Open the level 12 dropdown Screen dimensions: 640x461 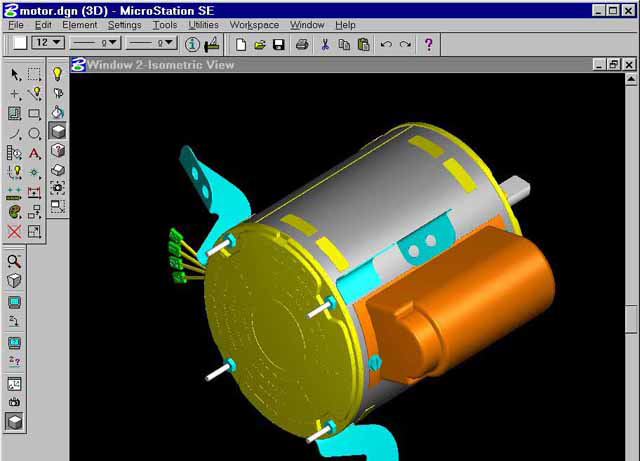click(x=48, y=42)
